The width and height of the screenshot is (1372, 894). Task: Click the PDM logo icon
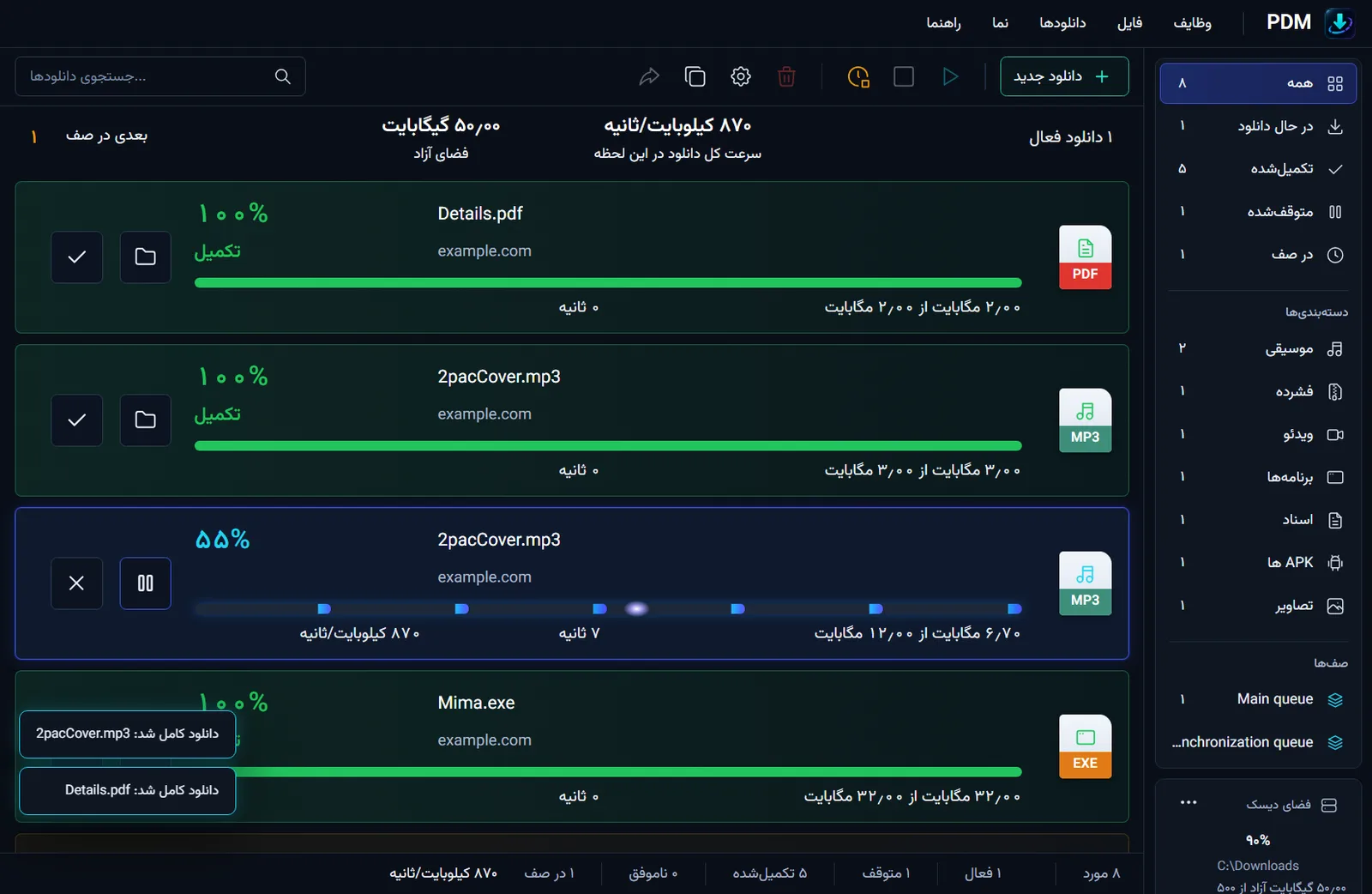point(1339,22)
